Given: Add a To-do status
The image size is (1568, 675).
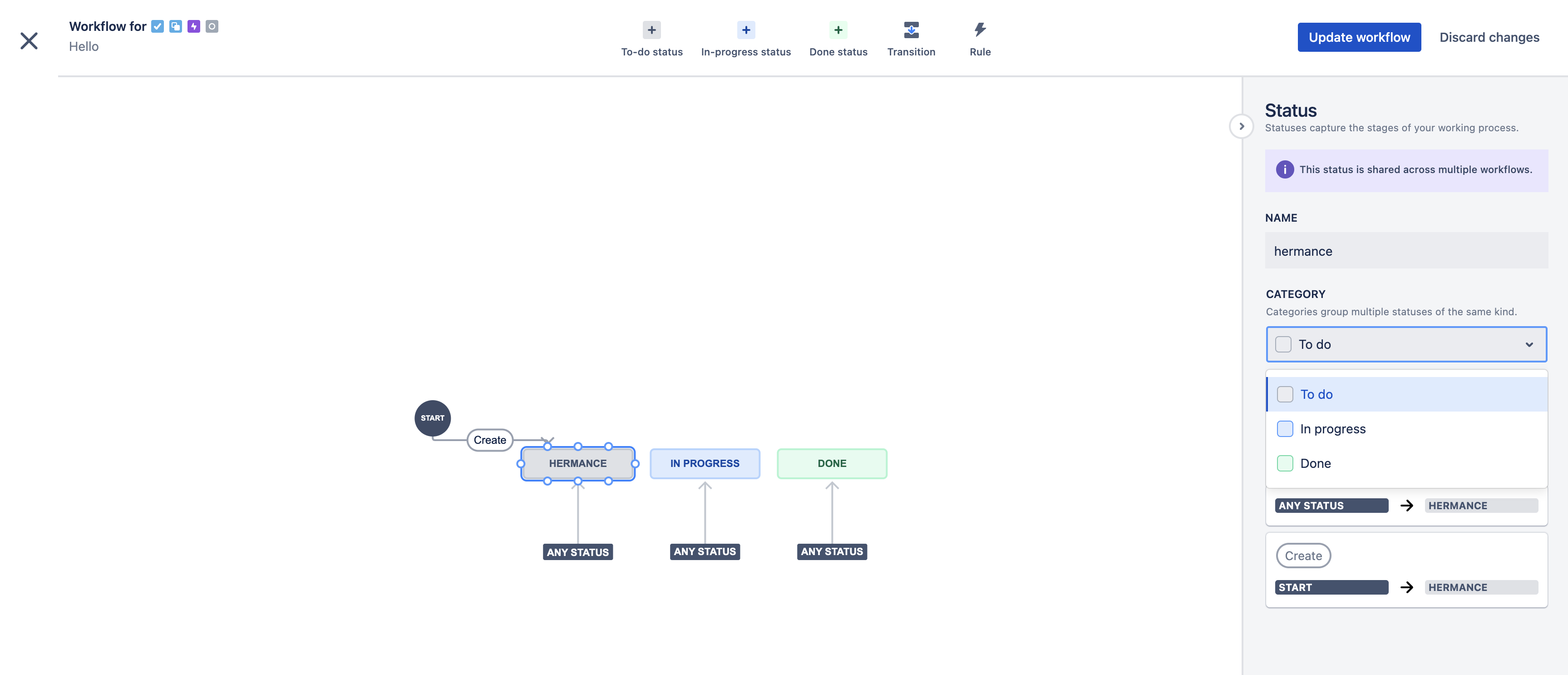Looking at the screenshot, I should point(651,29).
